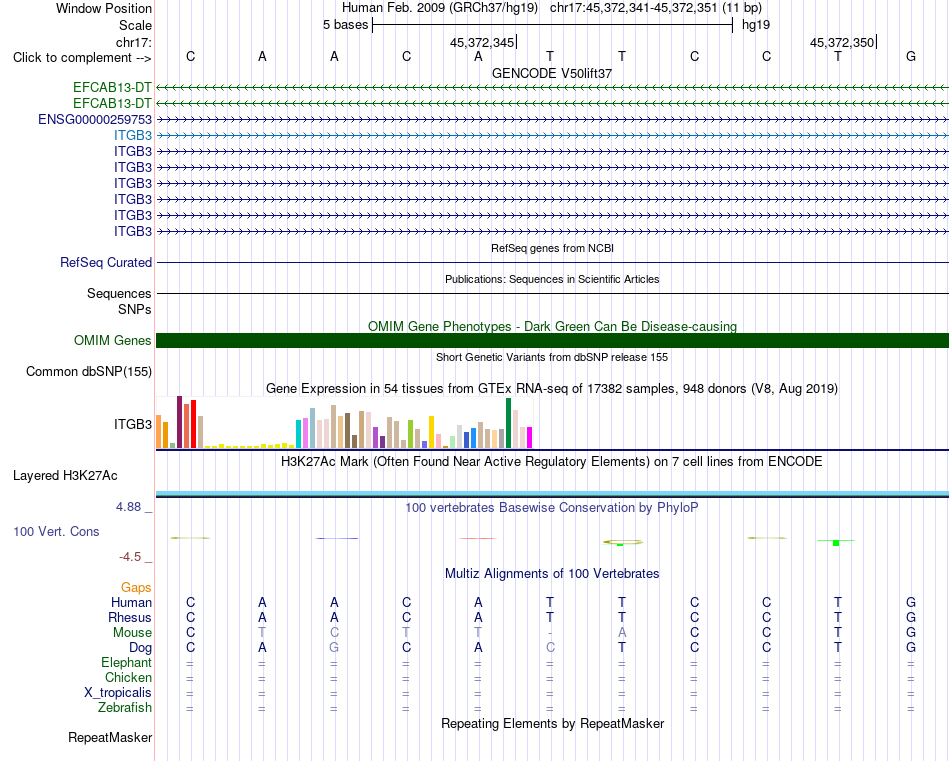Click the RepeatMasker track label
This screenshot has width=950, height=761.
pyautogui.click(x=110, y=737)
